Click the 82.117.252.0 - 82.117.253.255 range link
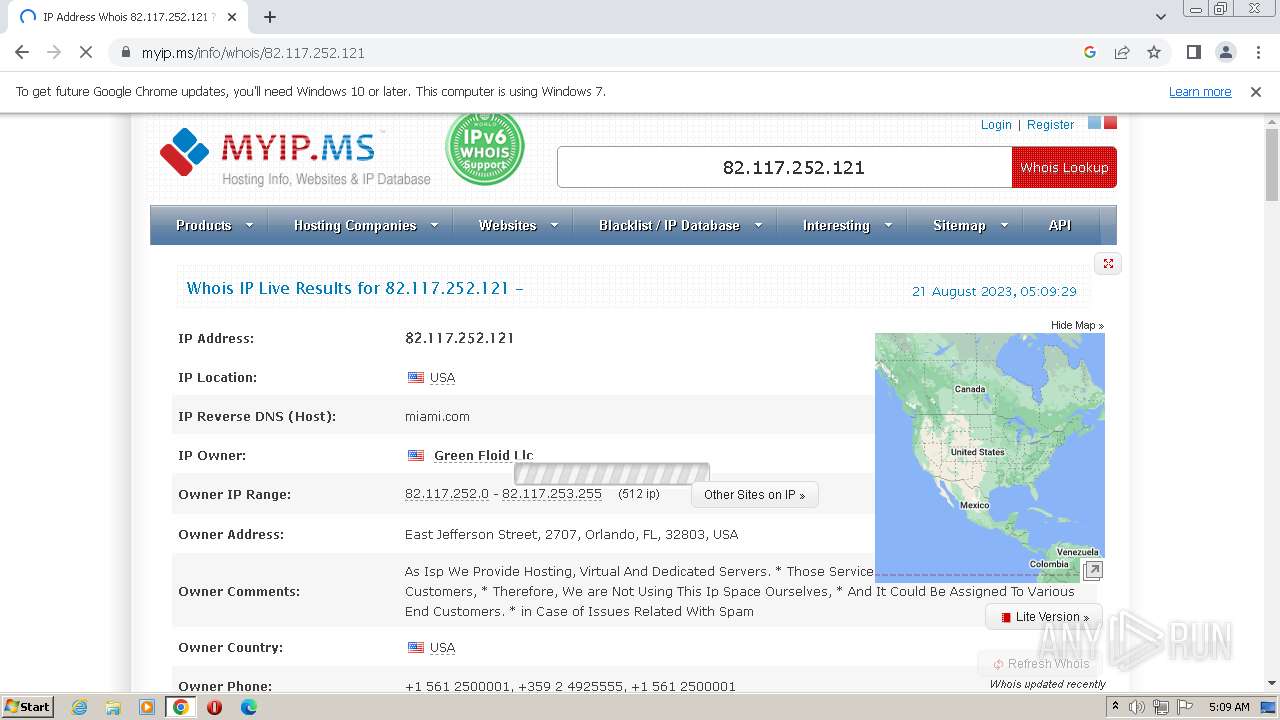Viewport: 1280px width, 720px height. 503,494
